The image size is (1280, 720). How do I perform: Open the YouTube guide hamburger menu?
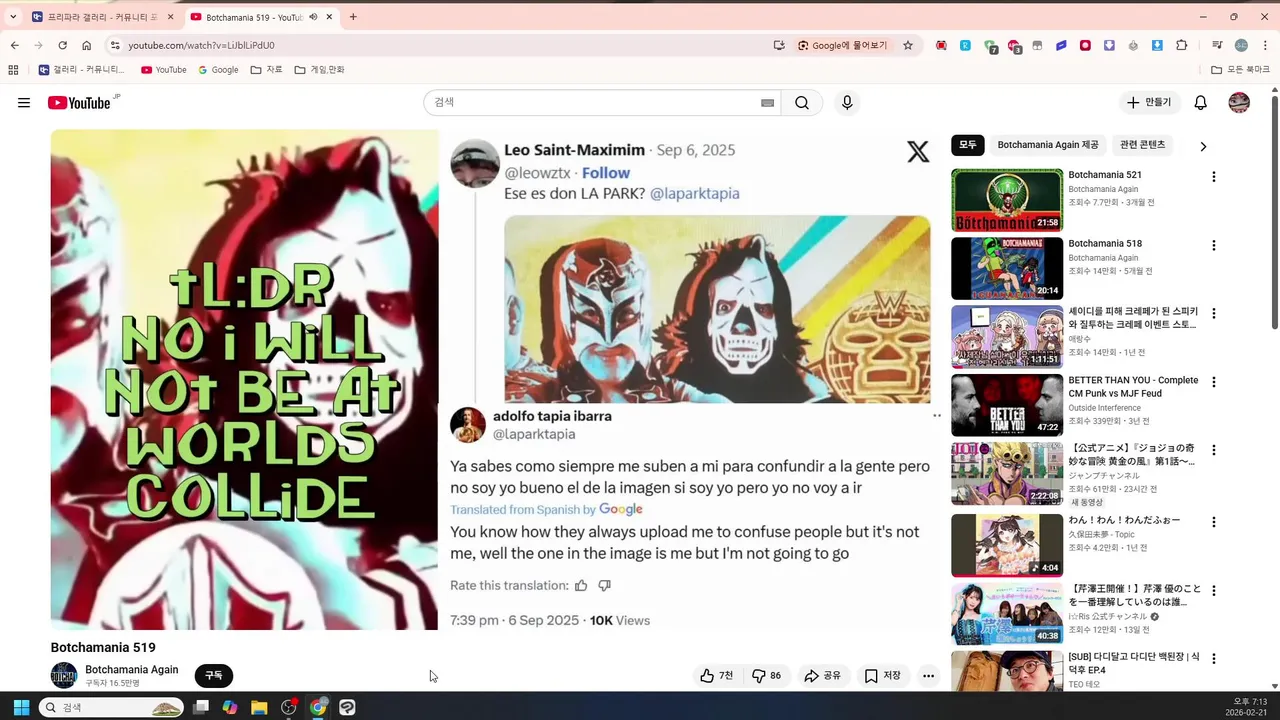coord(24,103)
